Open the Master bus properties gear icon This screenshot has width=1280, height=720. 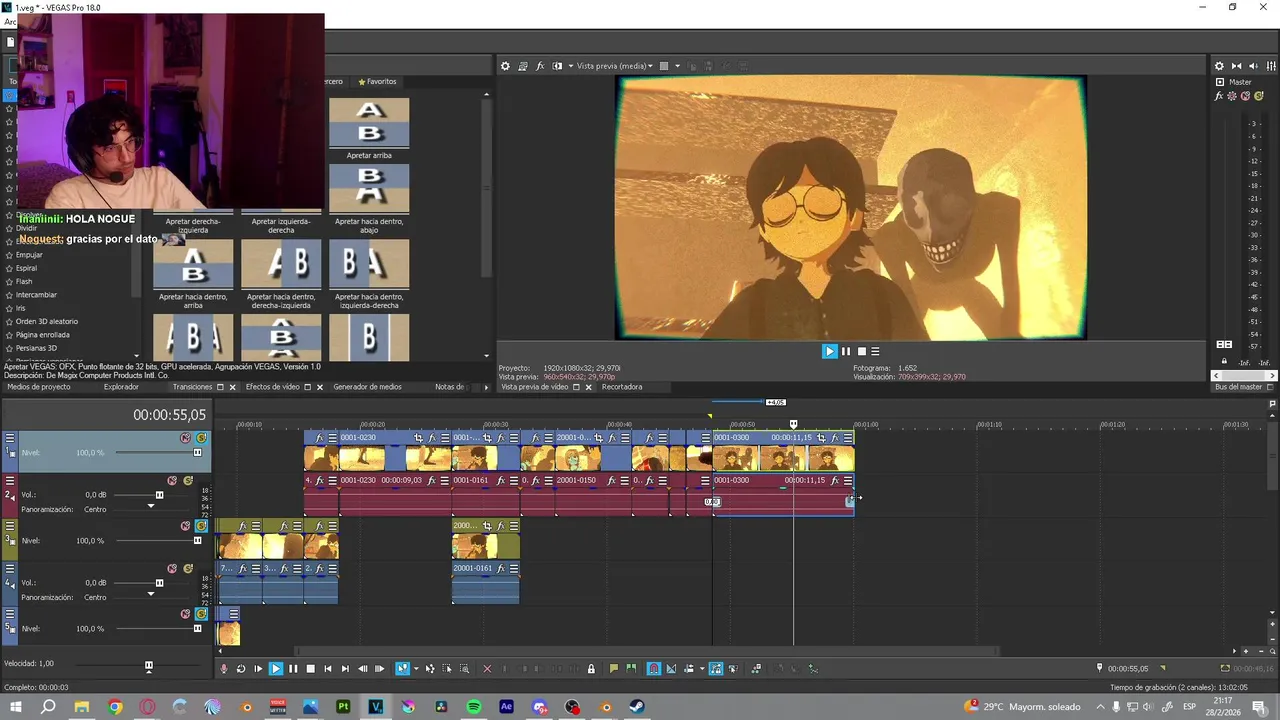pyautogui.click(x=1219, y=66)
